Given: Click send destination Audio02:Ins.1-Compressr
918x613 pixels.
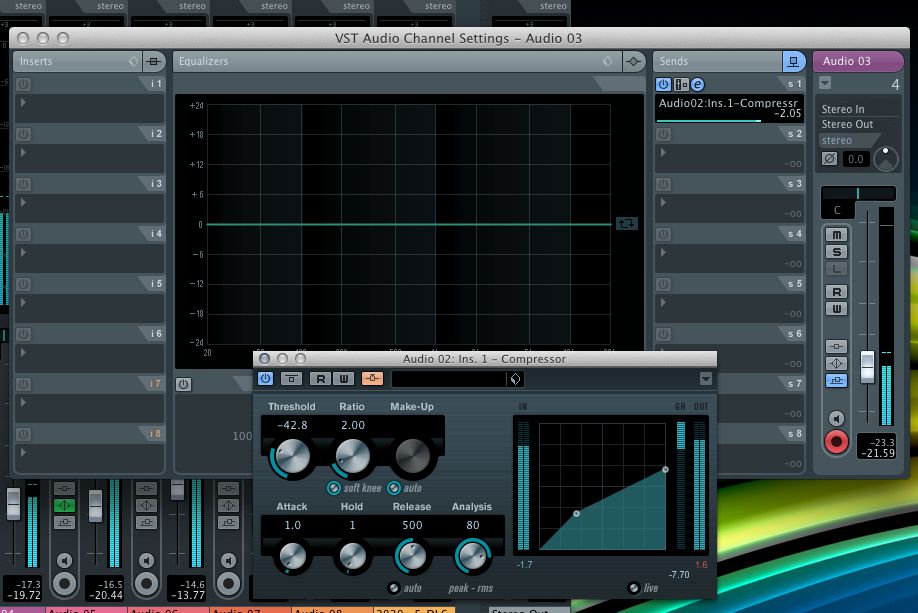Looking at the screenshot, I should 728,103.
